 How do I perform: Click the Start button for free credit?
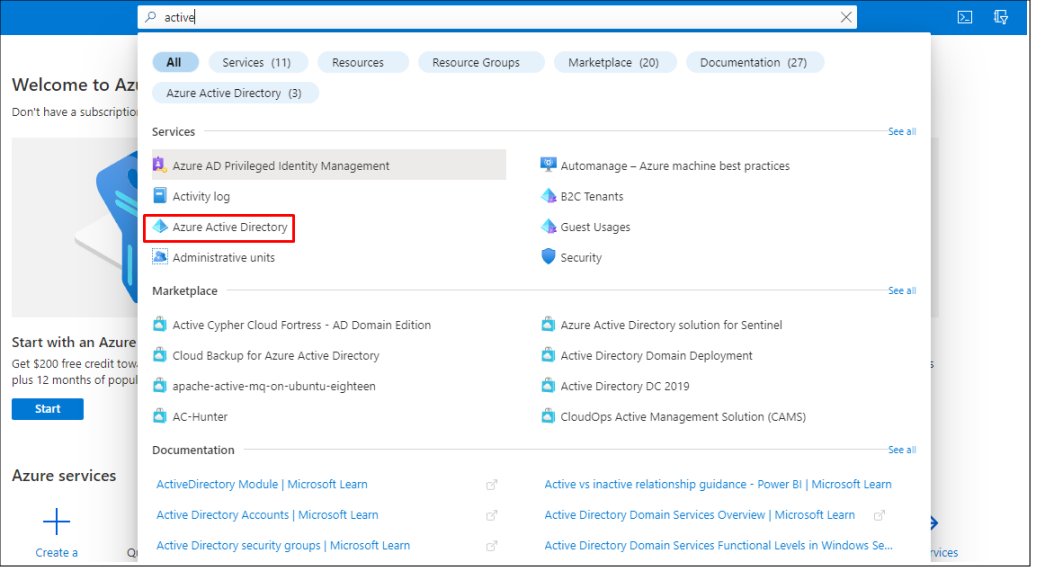[x=48, y=409]
